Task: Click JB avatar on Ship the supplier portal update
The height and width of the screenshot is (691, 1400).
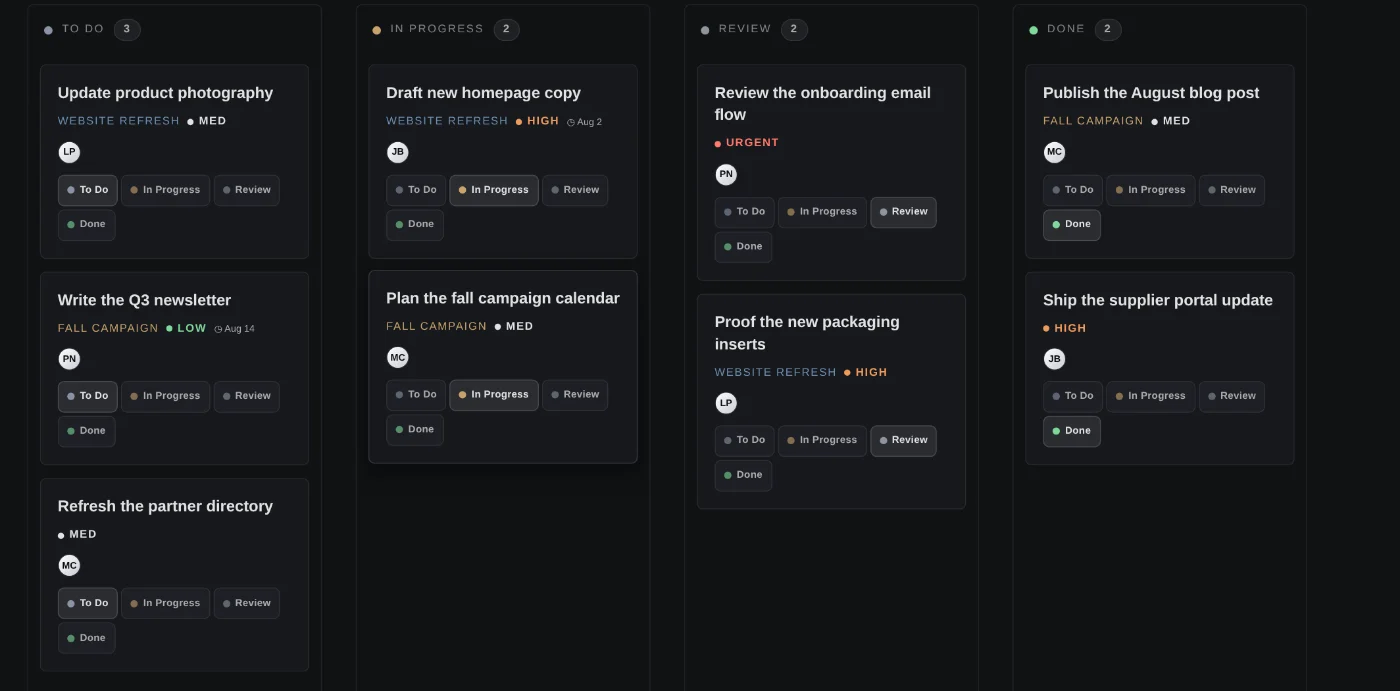Action: [x=1054, y=359]
